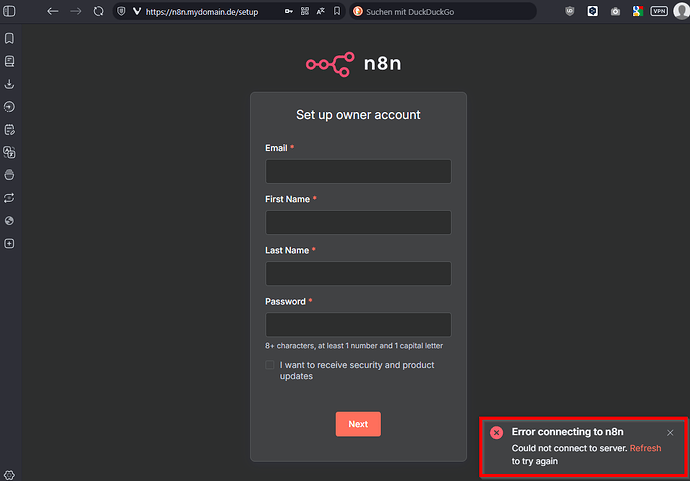This screenshot has width=690, height=481.
Task: Open the user profile avatar
Action: click(682, 11)
